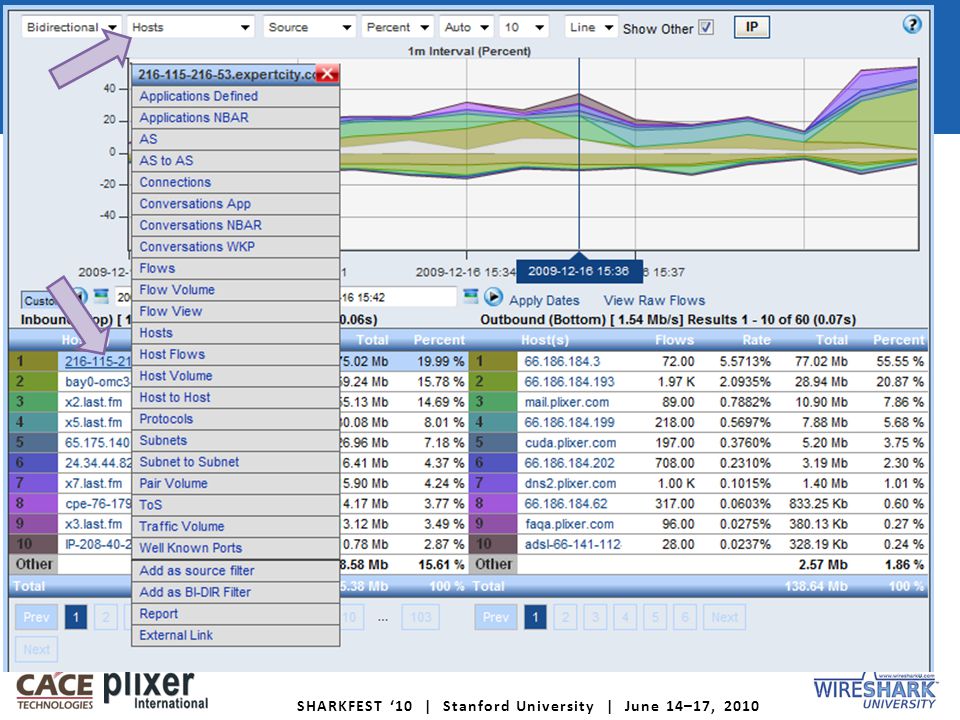Image resolution: width=960 pixels, height=720 pixels.
Task: Click the 2009-12-16 15:36 chart time marker
Action: pos(579,271)
